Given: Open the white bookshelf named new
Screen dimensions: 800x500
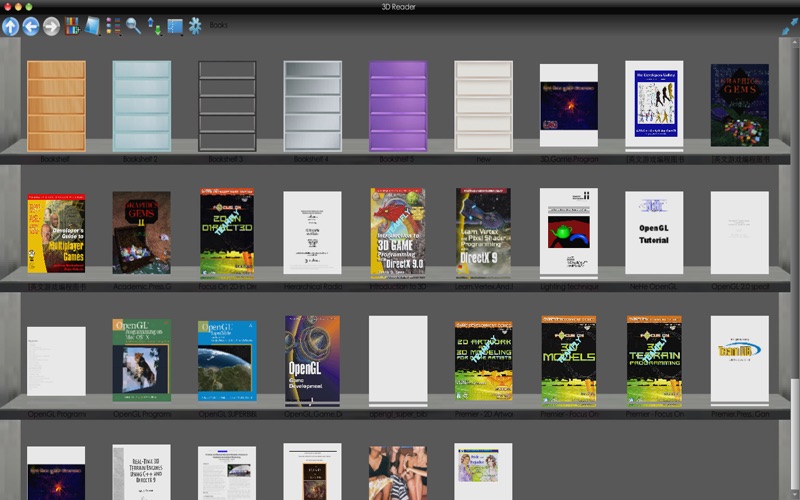Looking at the screenshot, I should pyautogui.click(x=483, y=106).
